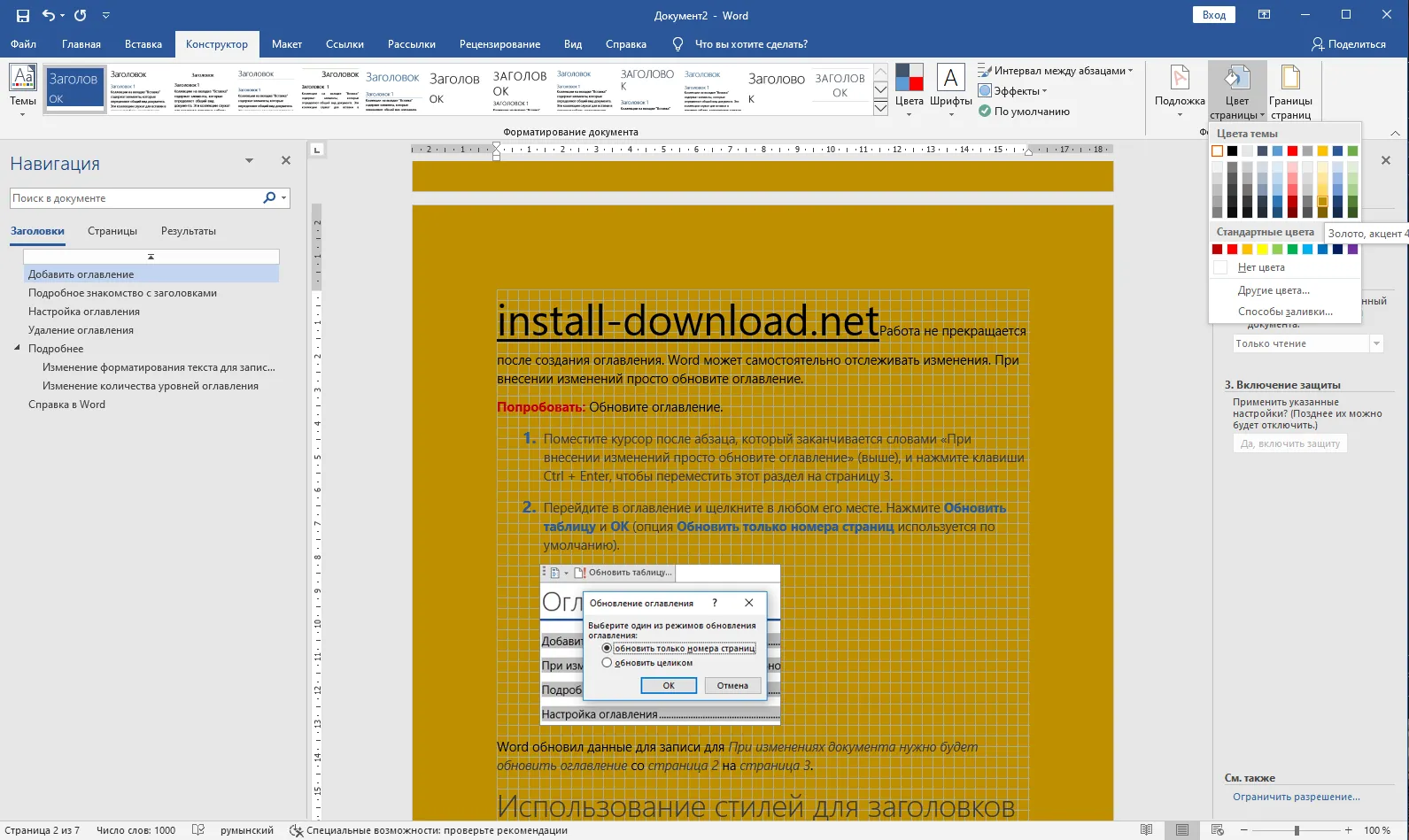Select the 'обновить целиком' radio button
Viewport: 1409px width, 840px height.
[607, 663]
